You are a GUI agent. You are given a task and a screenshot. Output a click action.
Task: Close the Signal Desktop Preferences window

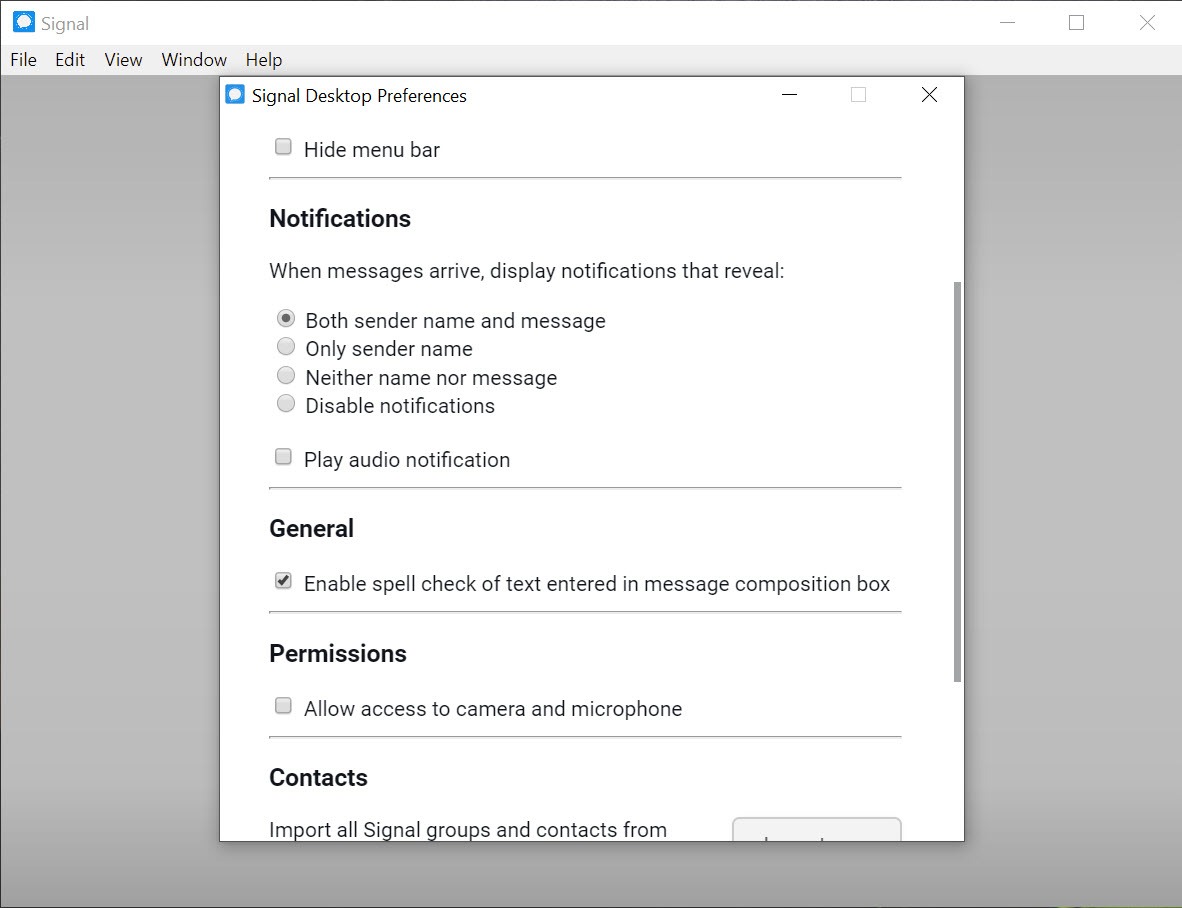tap(929, 95)
